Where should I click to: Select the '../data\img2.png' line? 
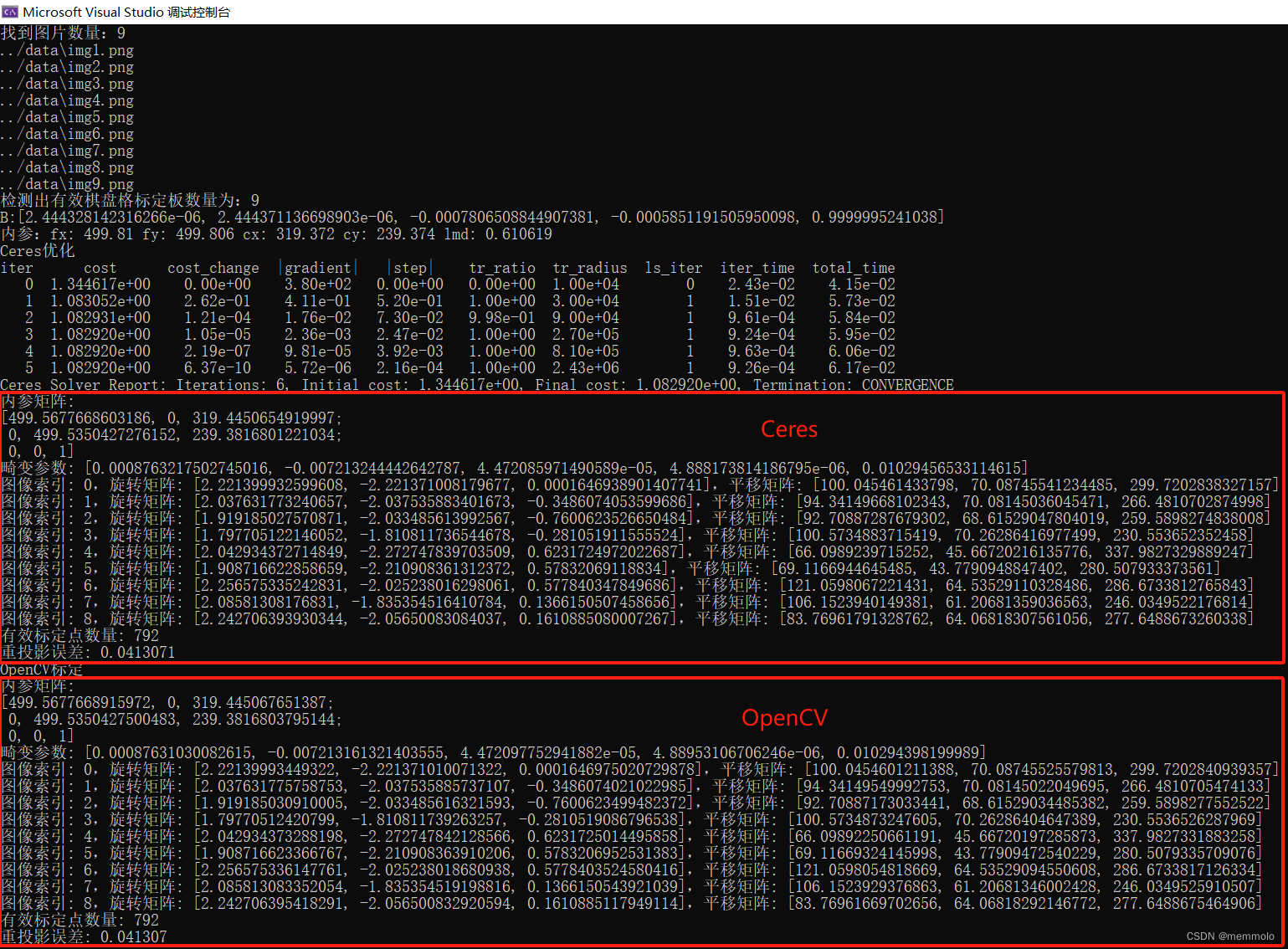(x=67, y=66)
